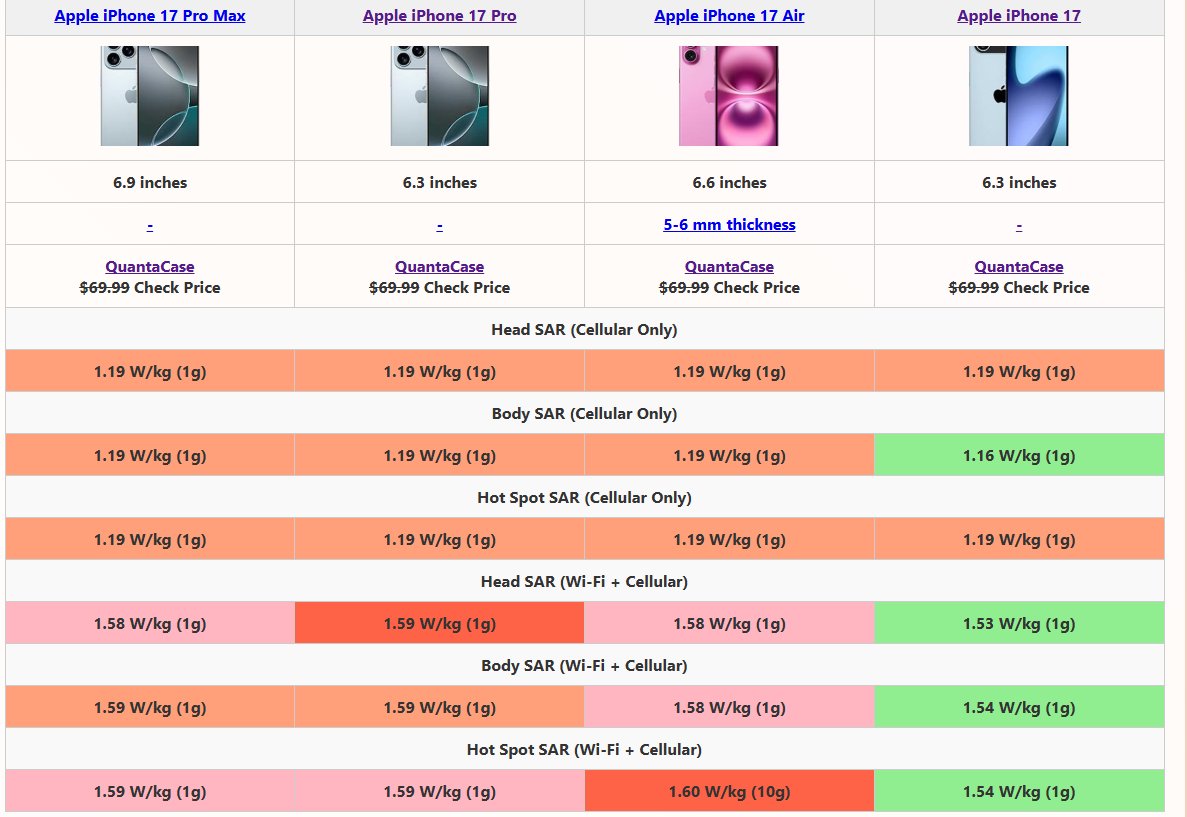Click the Apple iPhone 17 header link
This screenshot has height=817, width=1187.
click(x=1018, y=16)
